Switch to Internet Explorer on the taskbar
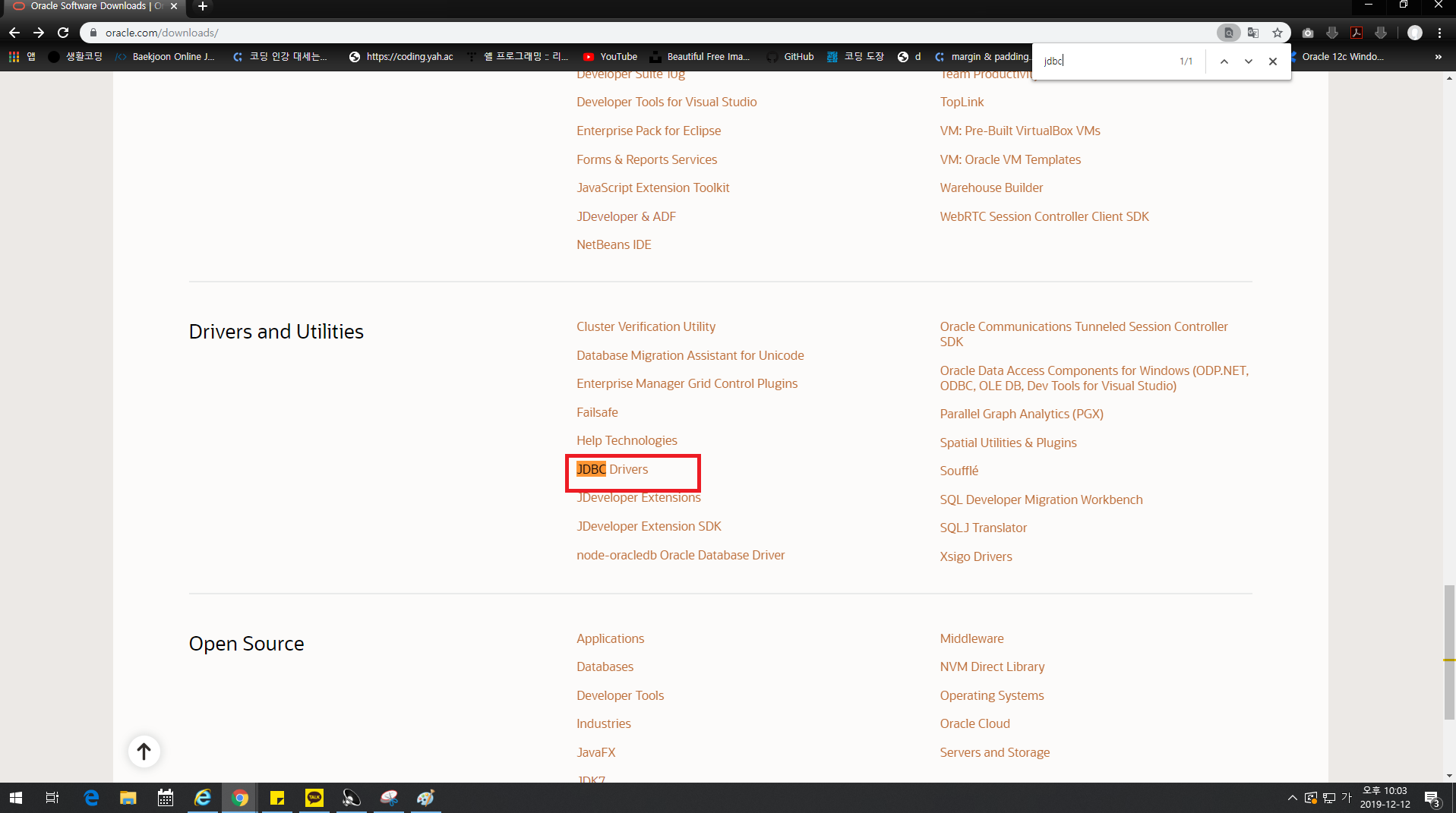Screen dimensions: 1456x813 [203, 798]
